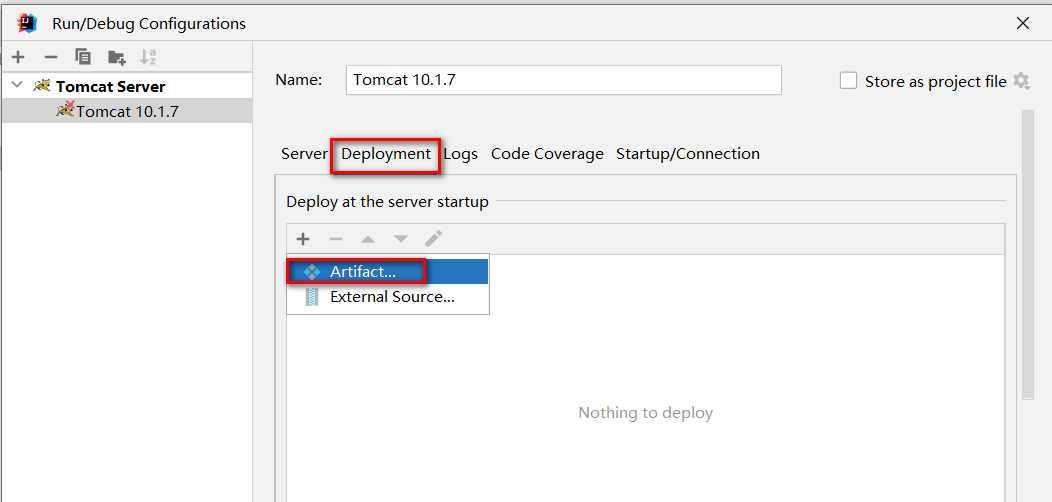
Task: Choose Artifact... from the popup menu
Action: click(362, 272)
